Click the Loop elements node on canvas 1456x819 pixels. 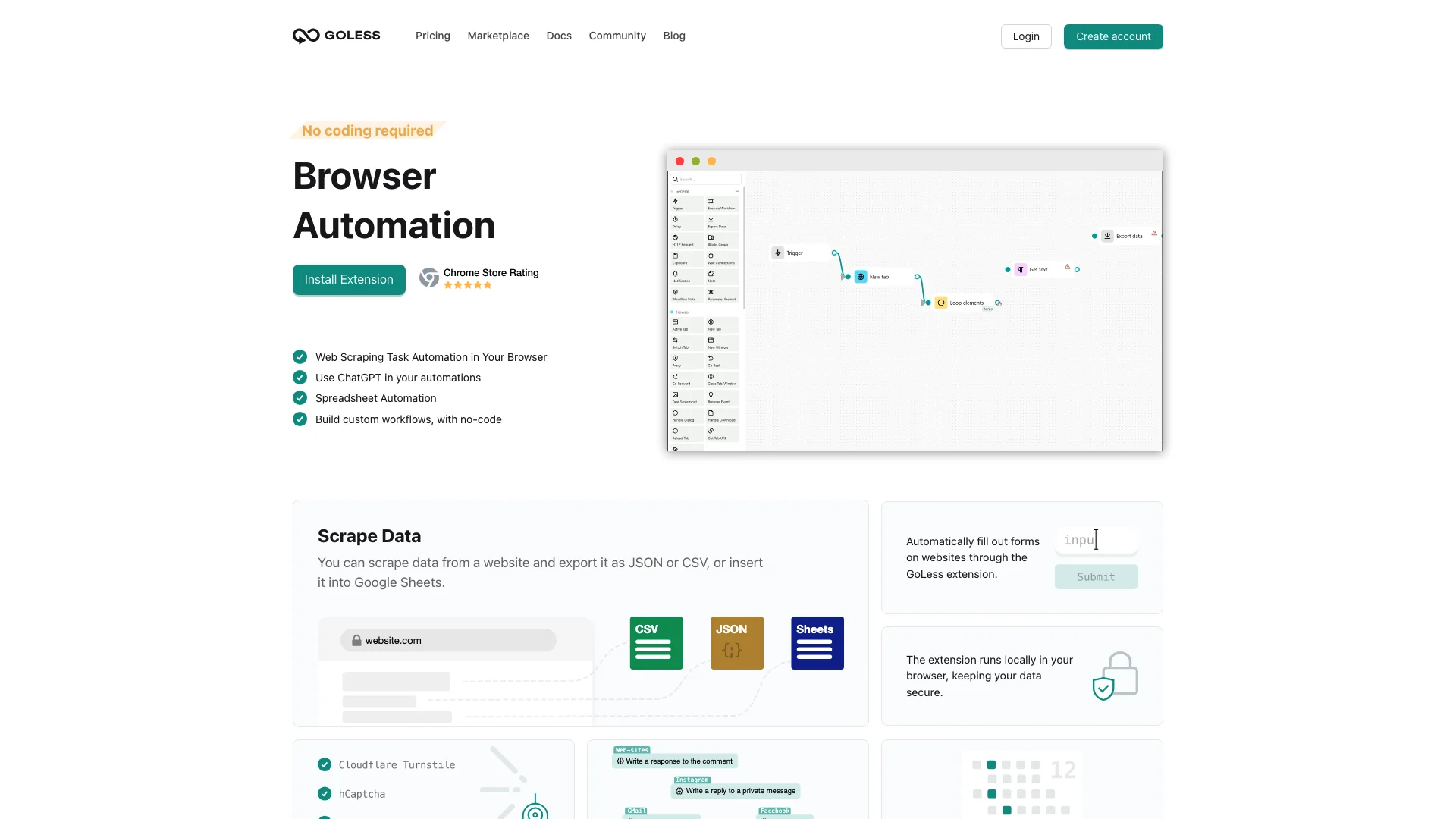964,303
